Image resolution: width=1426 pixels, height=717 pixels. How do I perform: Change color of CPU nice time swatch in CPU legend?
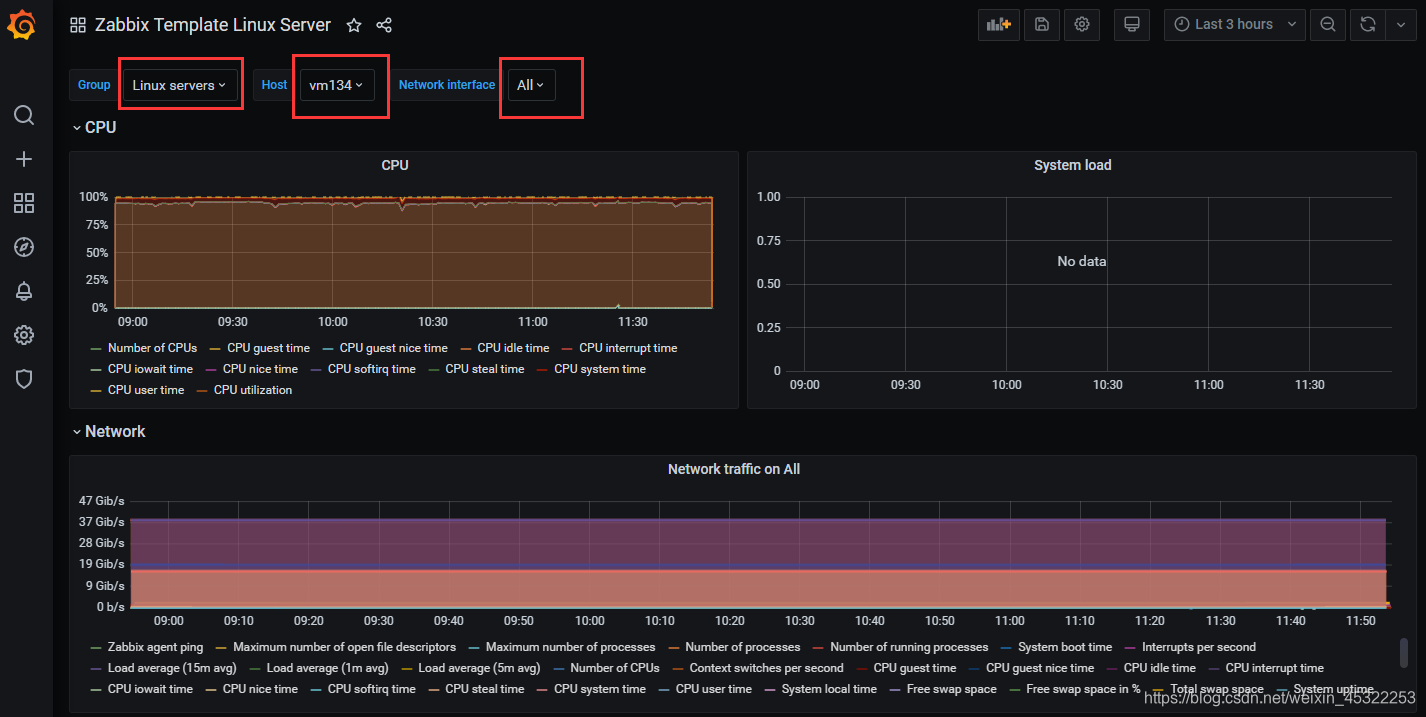pyautogui.click(x=211, y=369)
